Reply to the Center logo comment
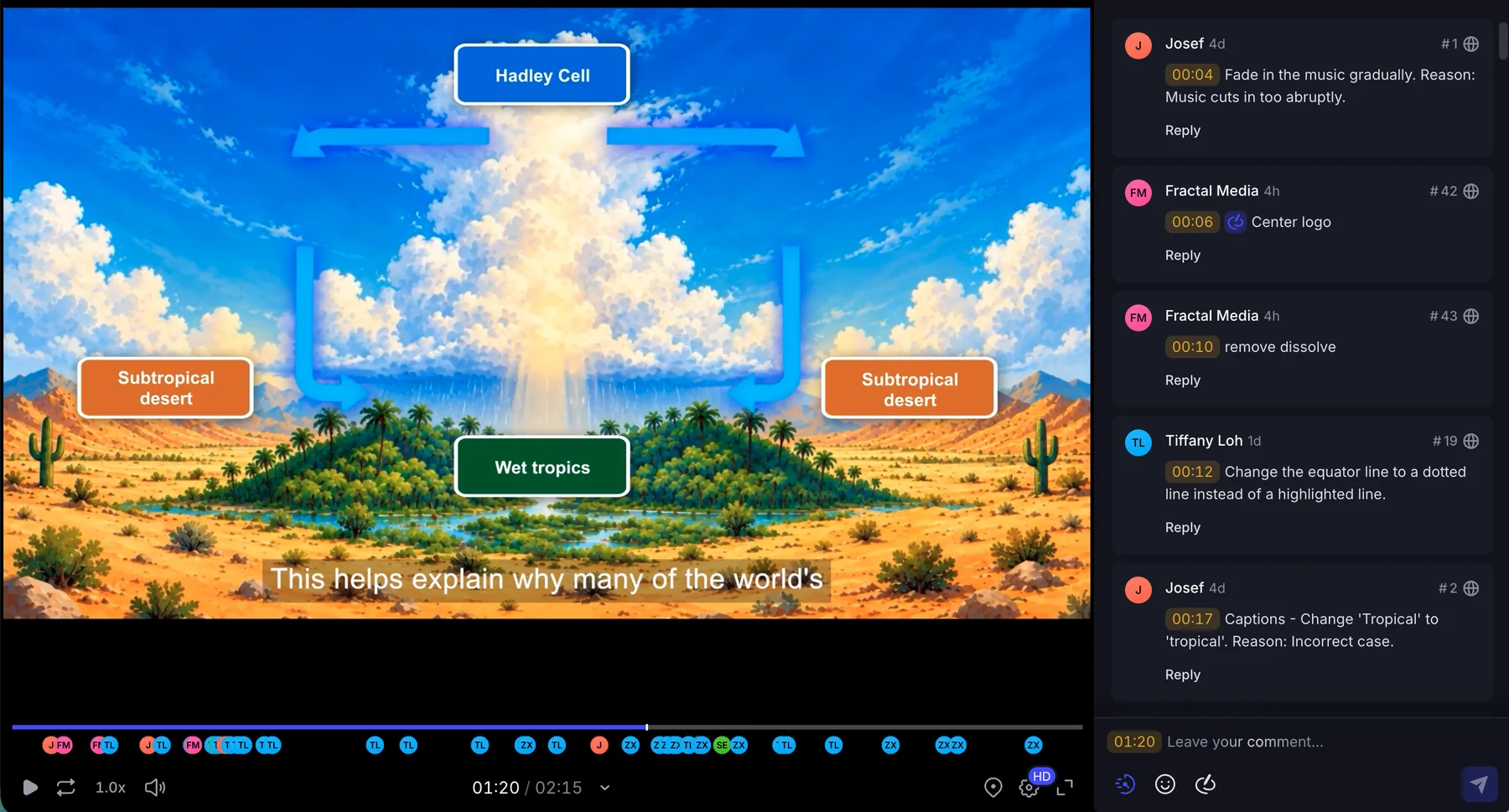Viewport: 1509px width, 812px height. tap(1182, 255)
